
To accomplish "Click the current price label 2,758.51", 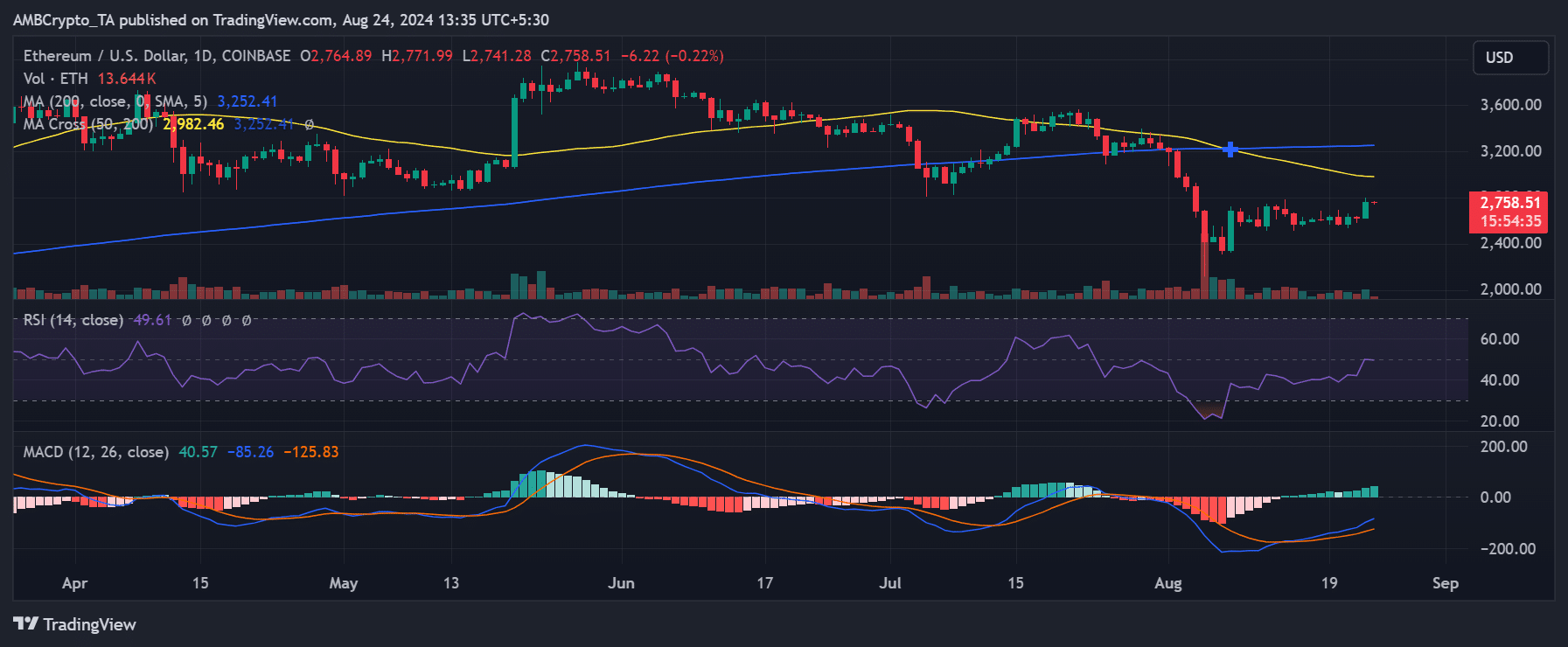I will tap(1510, 203).
